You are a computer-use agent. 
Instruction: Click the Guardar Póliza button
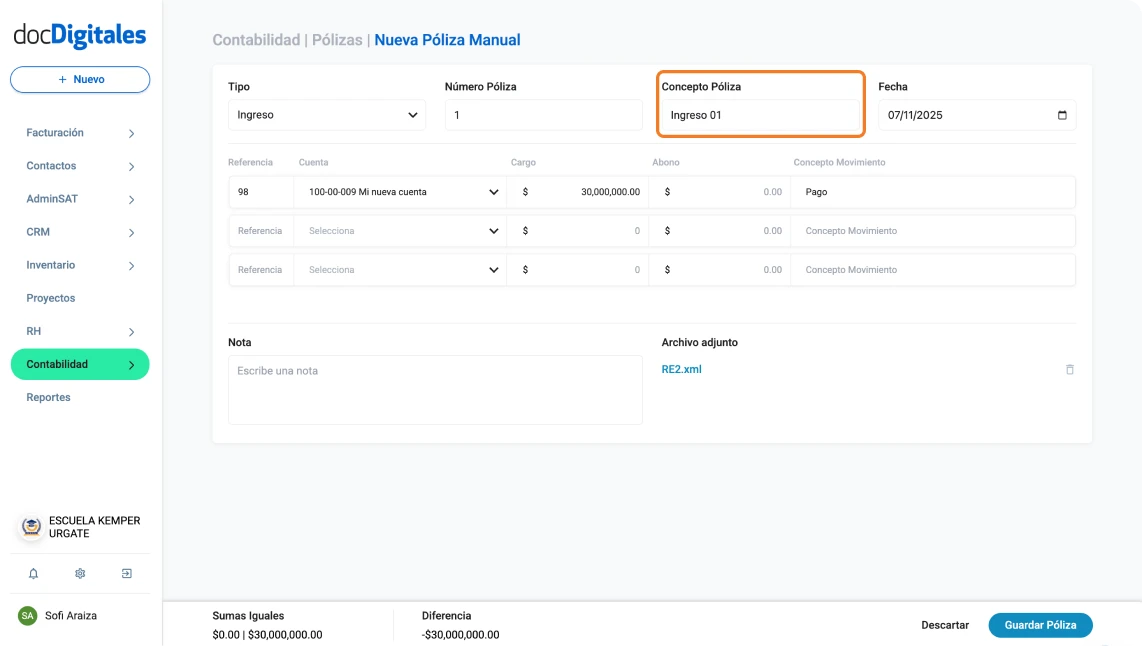1040,625
